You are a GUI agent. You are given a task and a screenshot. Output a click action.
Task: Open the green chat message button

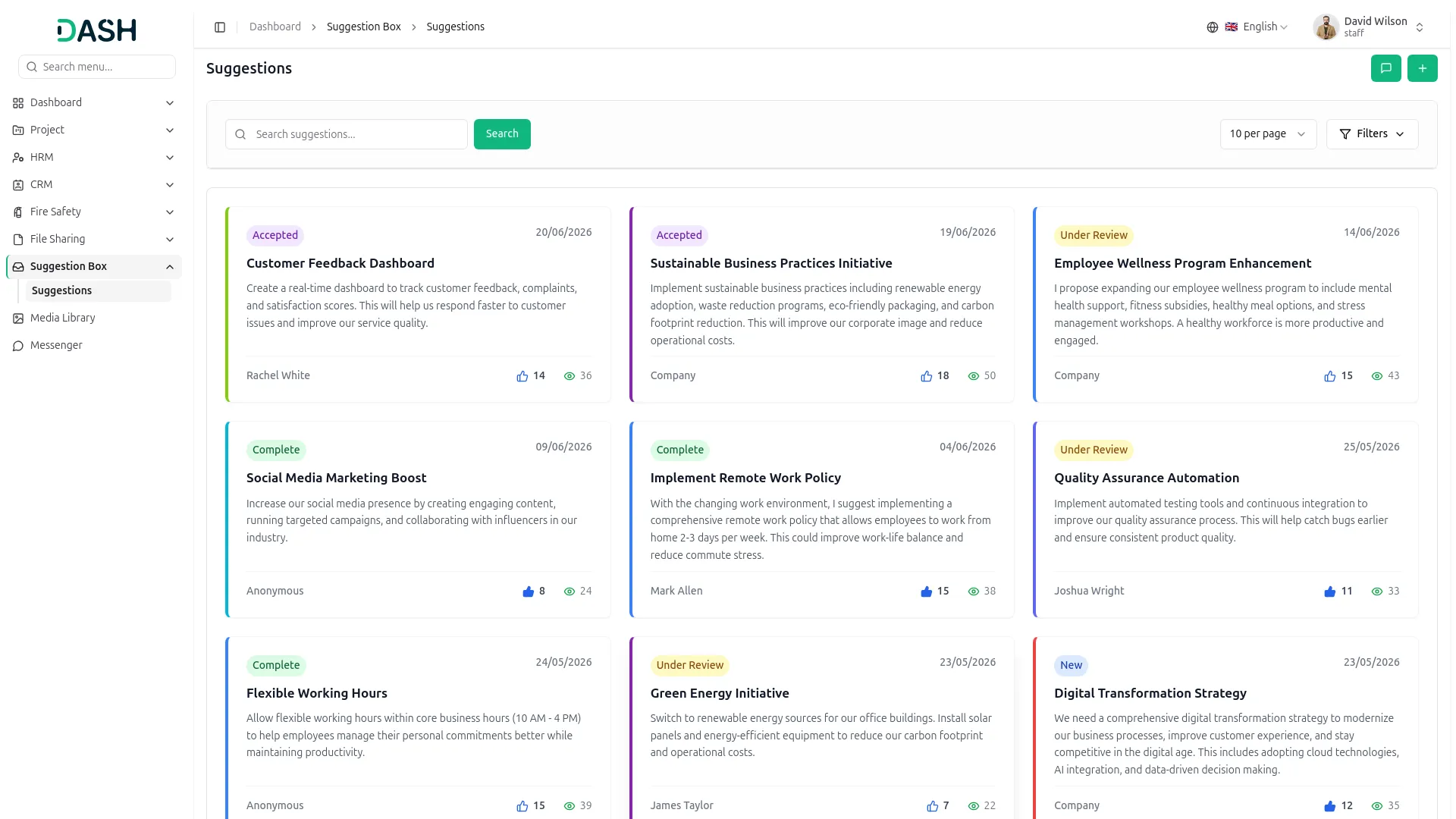(x=1385, y=68)
